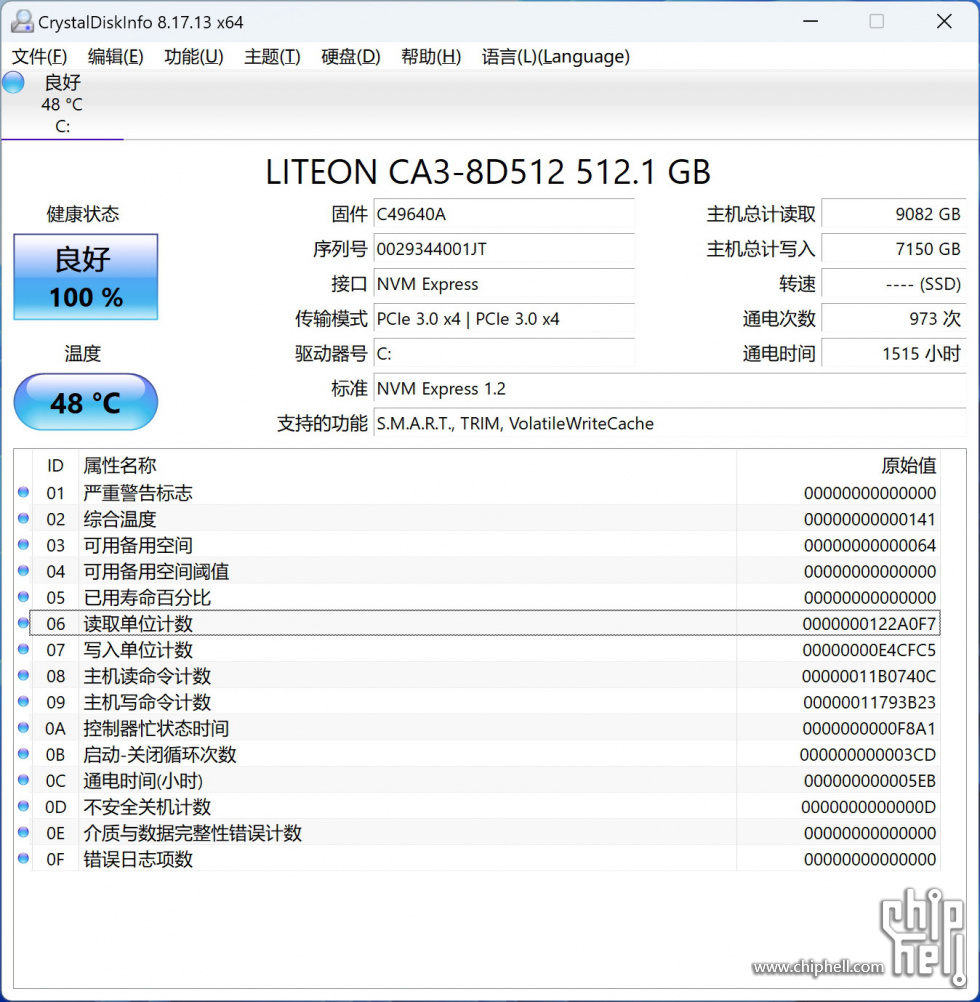The image size is (980, 1002).
Task: Click status dot for 不安全关机计数 row
Action: tap(24, 806)
